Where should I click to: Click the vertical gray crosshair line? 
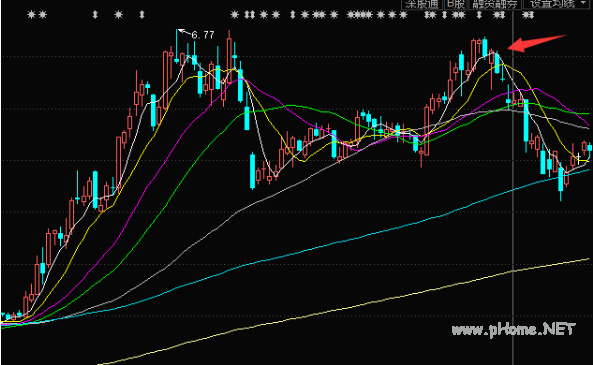(513, 189)
